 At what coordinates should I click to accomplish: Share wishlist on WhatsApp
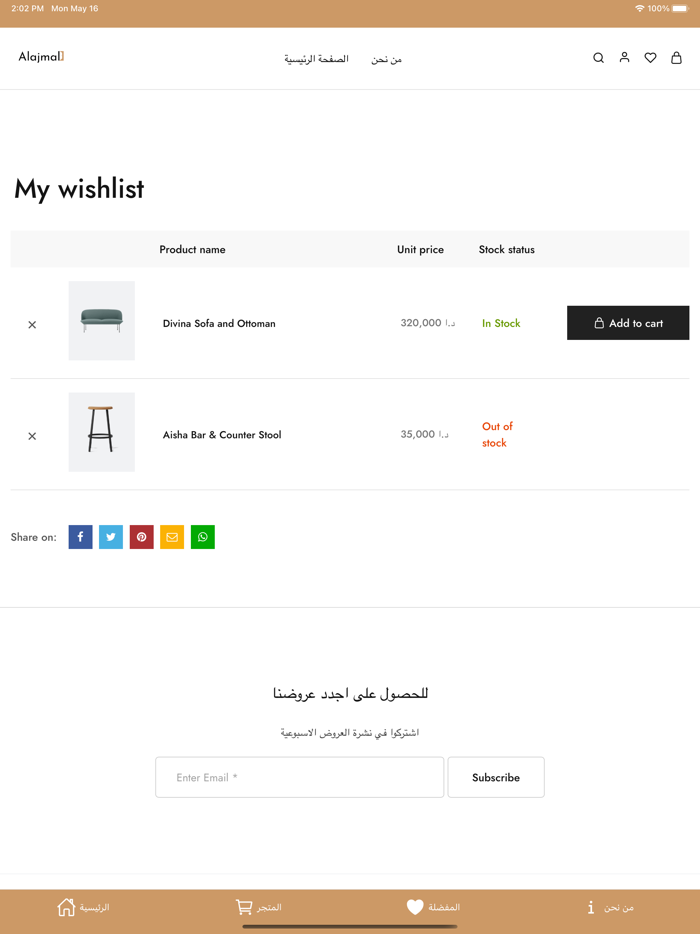click(x=202, y=537)
